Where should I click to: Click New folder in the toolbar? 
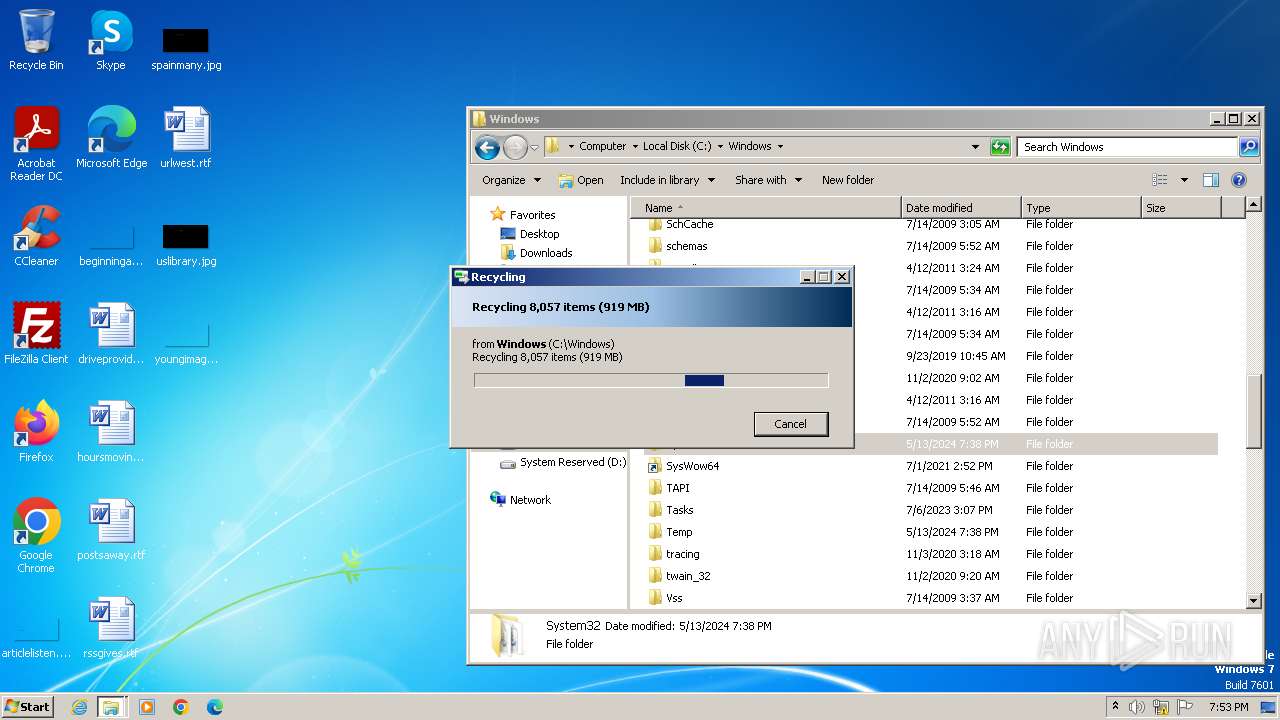pyautogui.click(x=847, y=180)
